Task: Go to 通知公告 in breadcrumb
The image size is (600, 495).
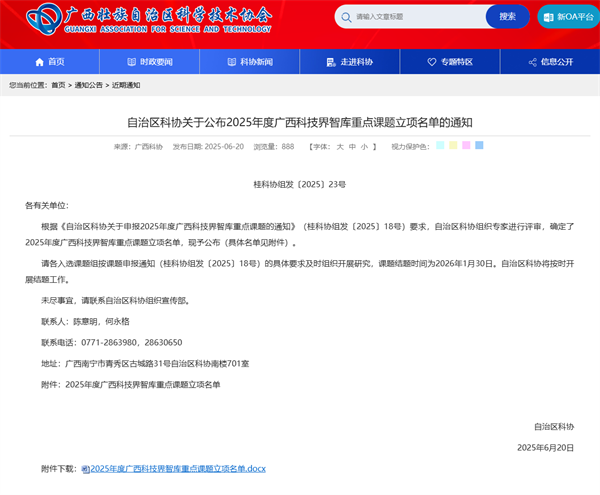Action: pos(88,85)
